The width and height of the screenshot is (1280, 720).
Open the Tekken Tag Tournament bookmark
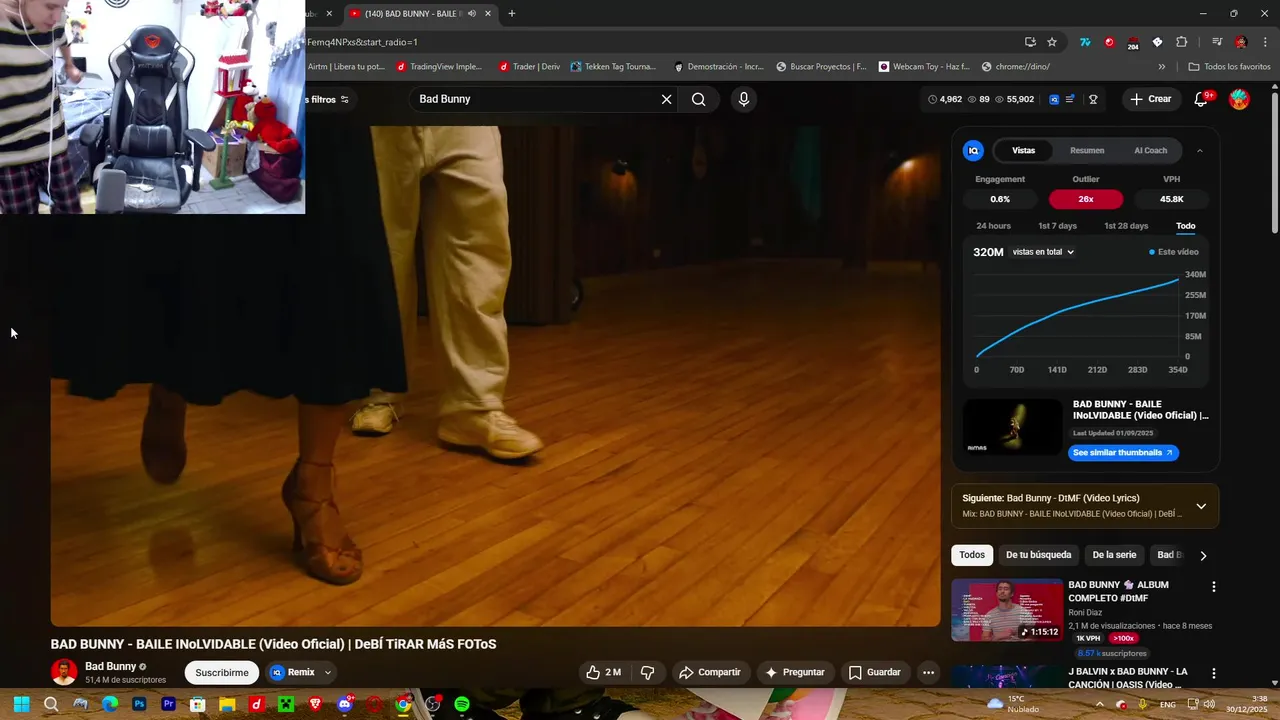(613, 67)
